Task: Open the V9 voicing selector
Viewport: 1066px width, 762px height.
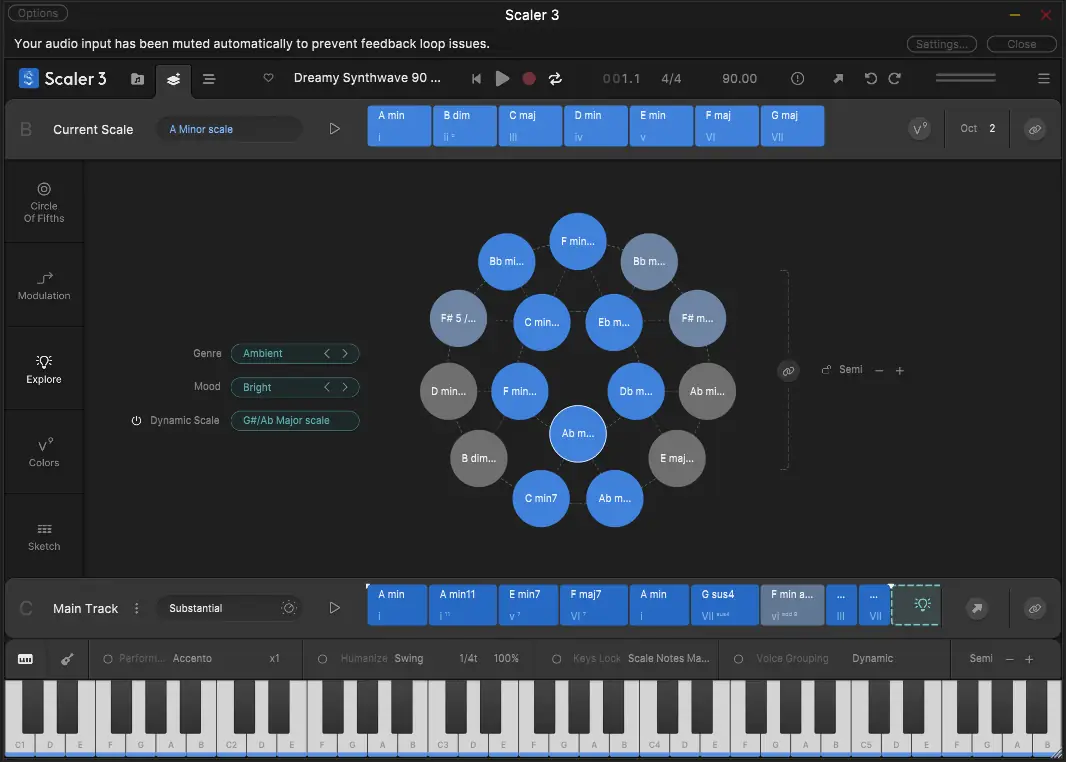Action: [919, 127]
